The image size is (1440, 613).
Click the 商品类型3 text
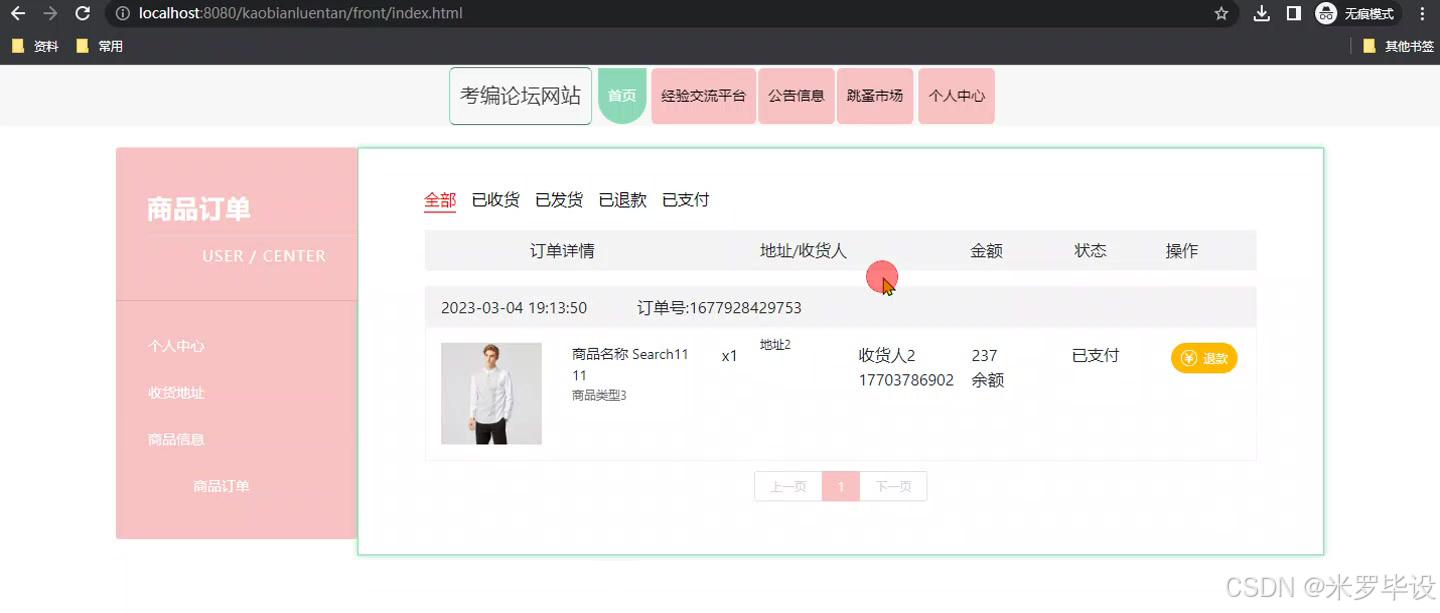tap(599, 396)
